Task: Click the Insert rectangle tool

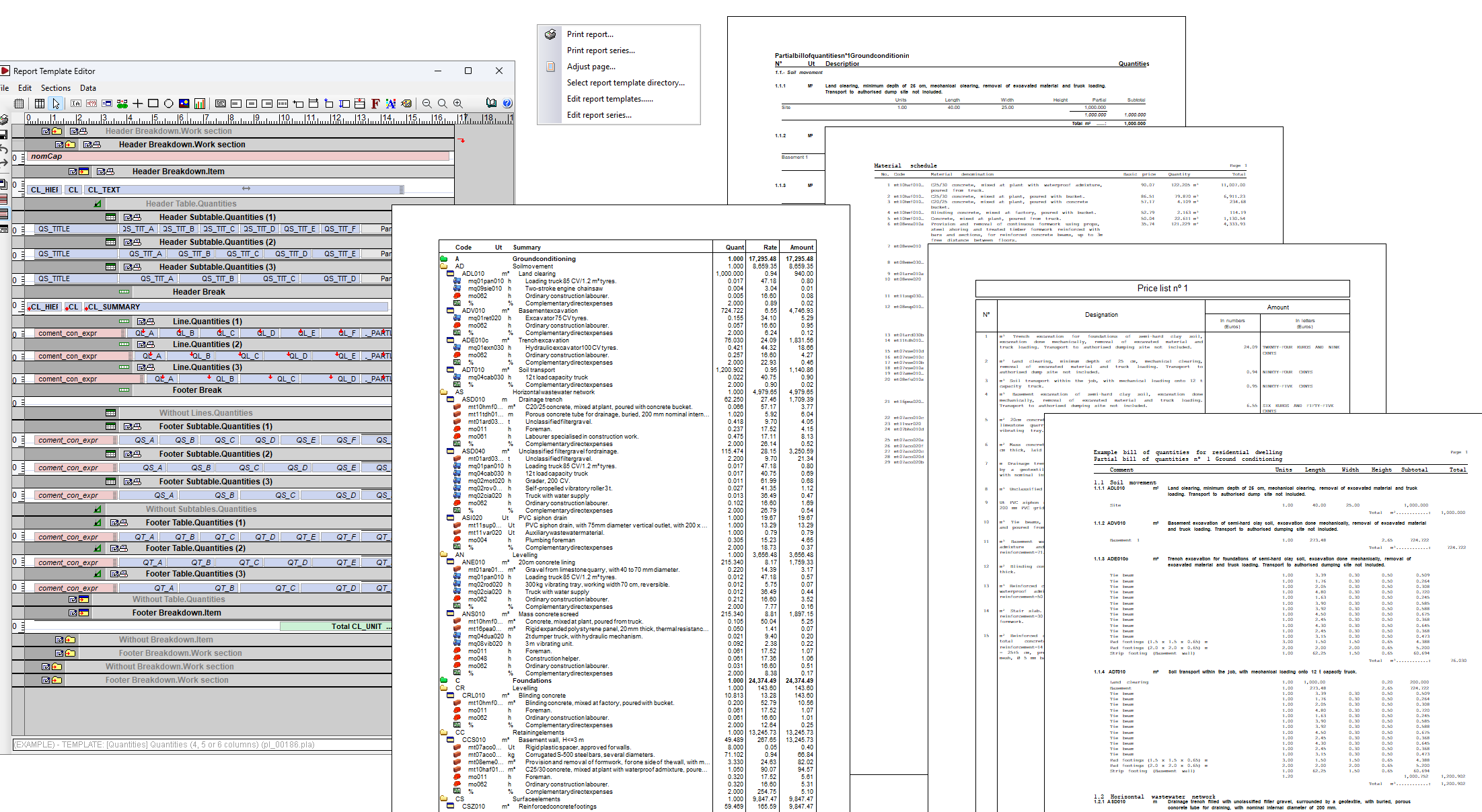Action: pos(153,104)
